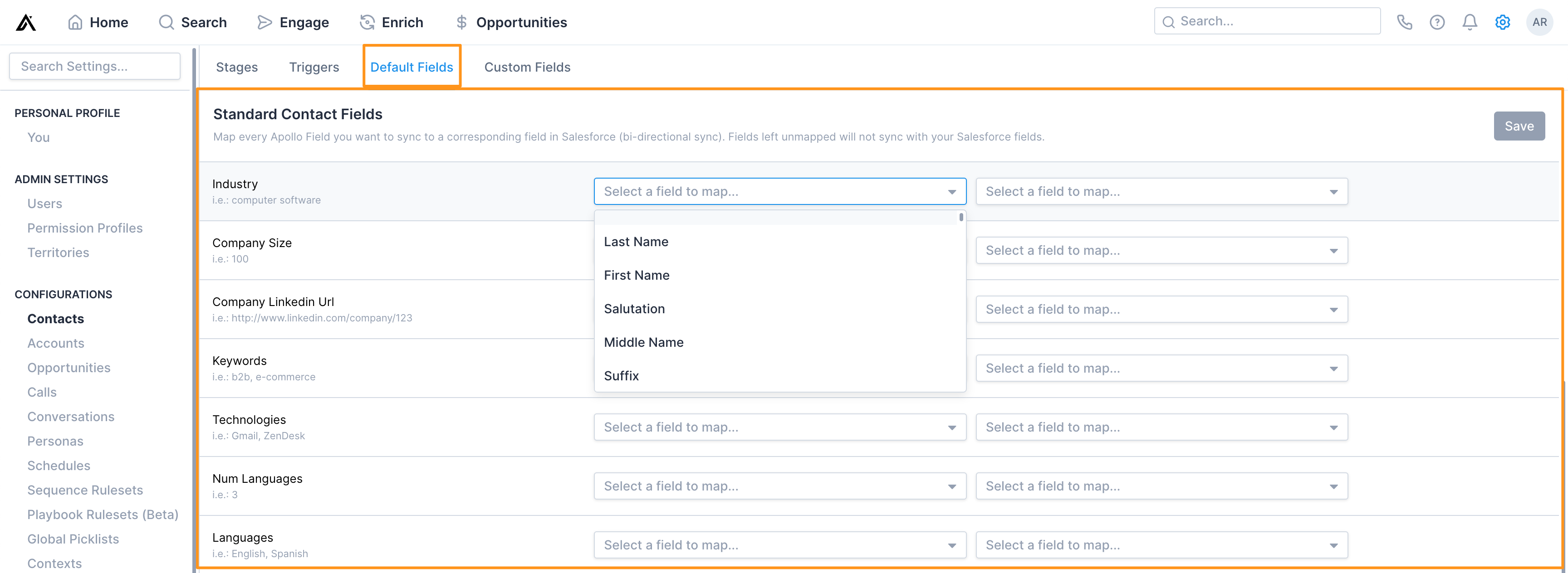The height and width of the screenshot is (573, 1568).
Task: Switch to the Stages tab
Action: tap(237, 67)
